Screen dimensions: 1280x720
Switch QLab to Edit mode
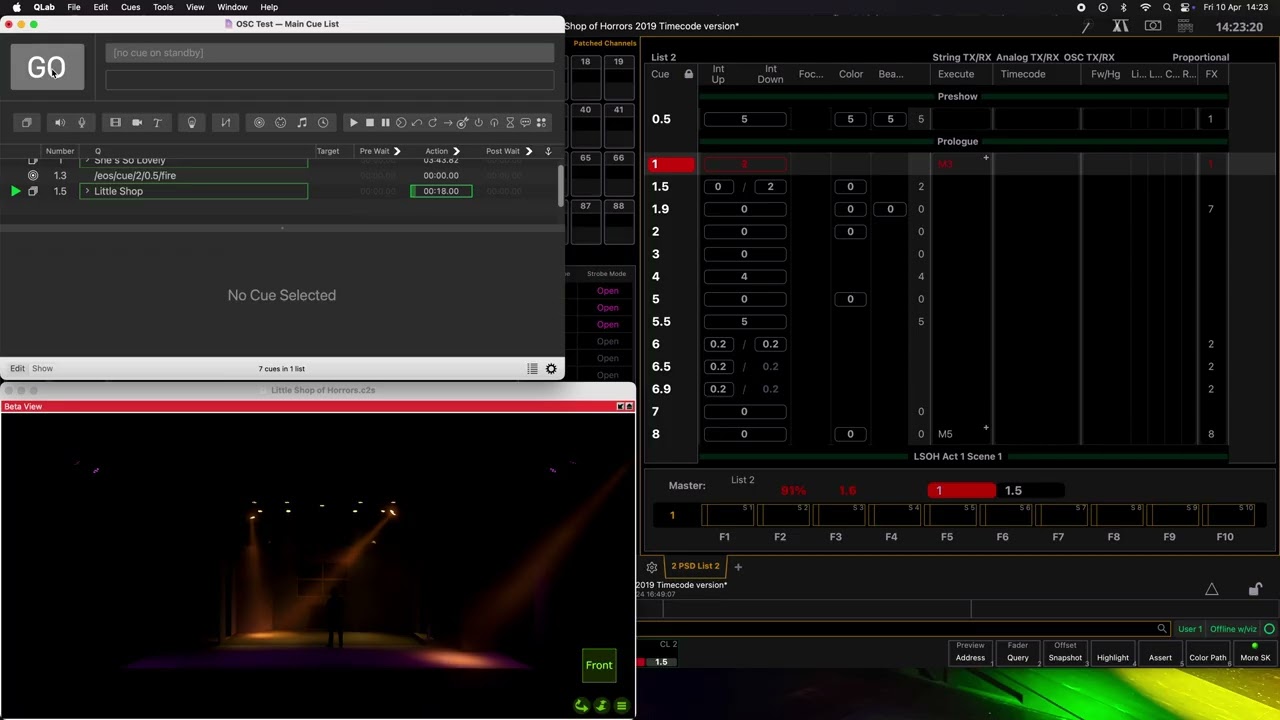pyautogui.click(x=17, y=368)
